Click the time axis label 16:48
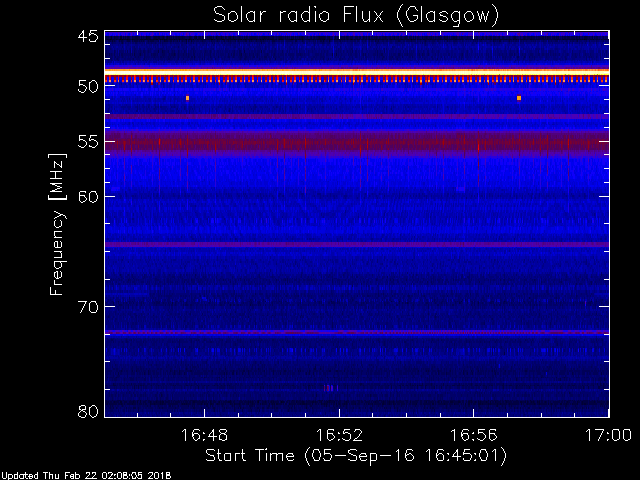The image size is (640, 480). (204, 435)
